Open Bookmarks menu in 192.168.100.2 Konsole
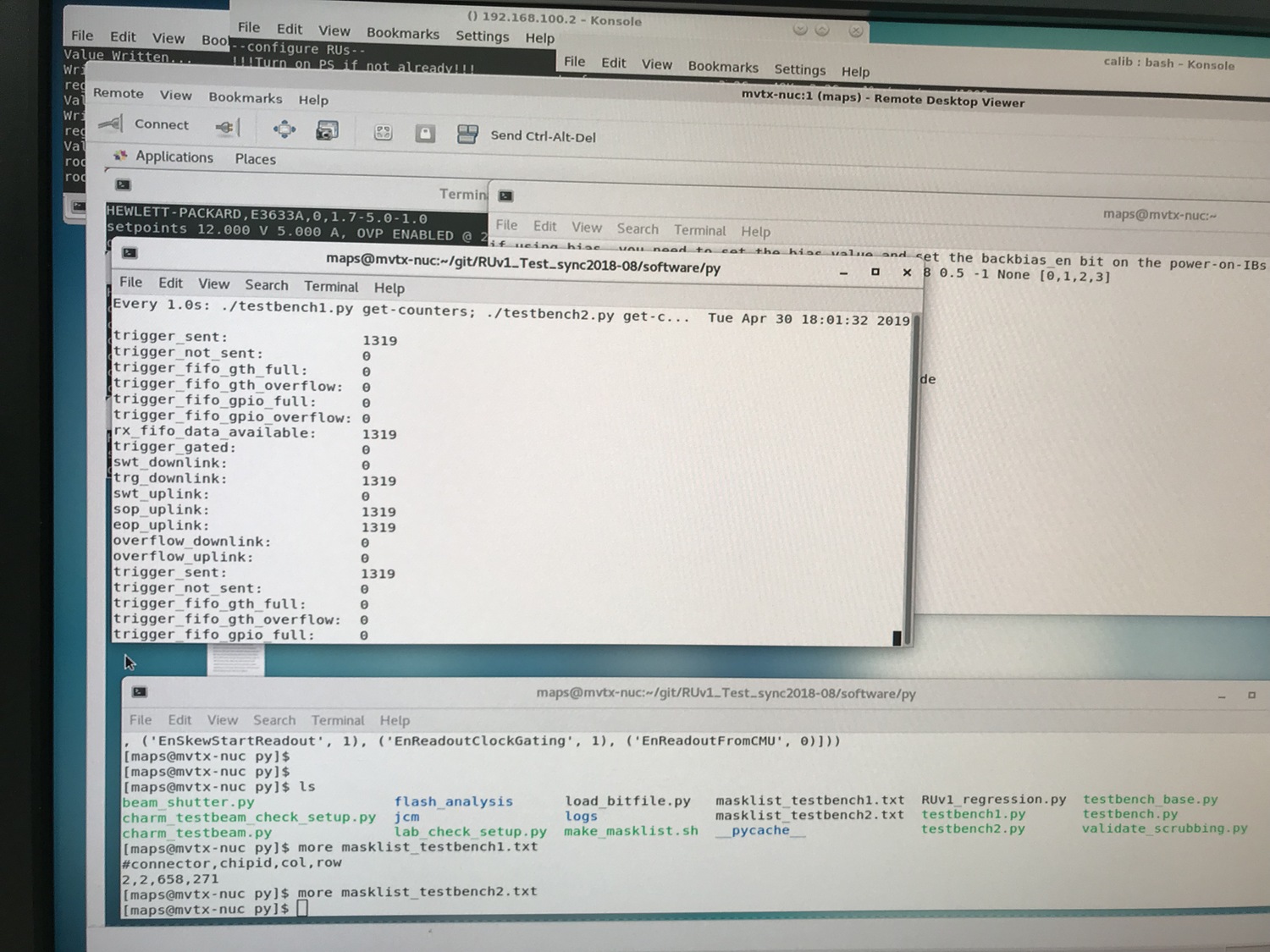Viewport: 1270px width, 952px height. (403, 33)
